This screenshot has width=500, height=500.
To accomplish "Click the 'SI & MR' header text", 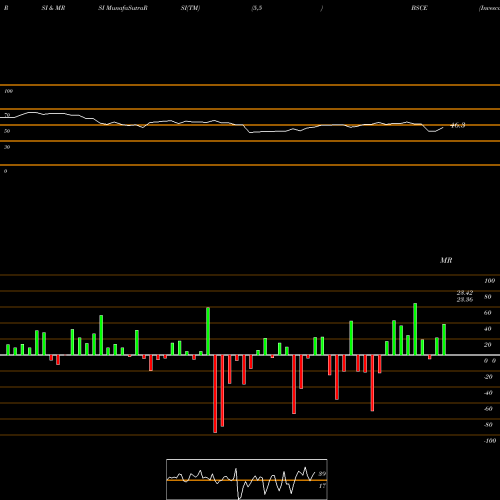I will point(53,8).
